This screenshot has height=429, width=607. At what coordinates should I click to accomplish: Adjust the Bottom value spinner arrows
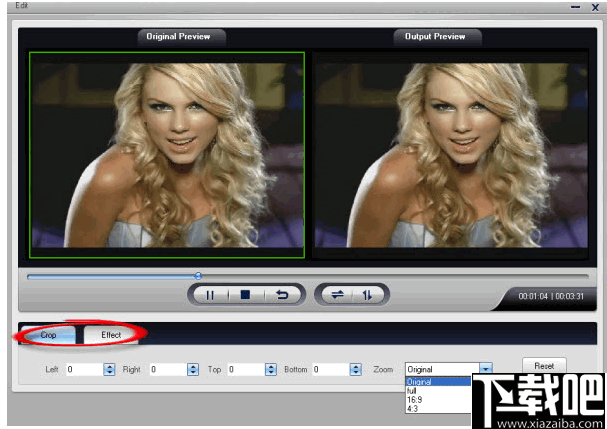pyautogui.click(x=356, y=369)
